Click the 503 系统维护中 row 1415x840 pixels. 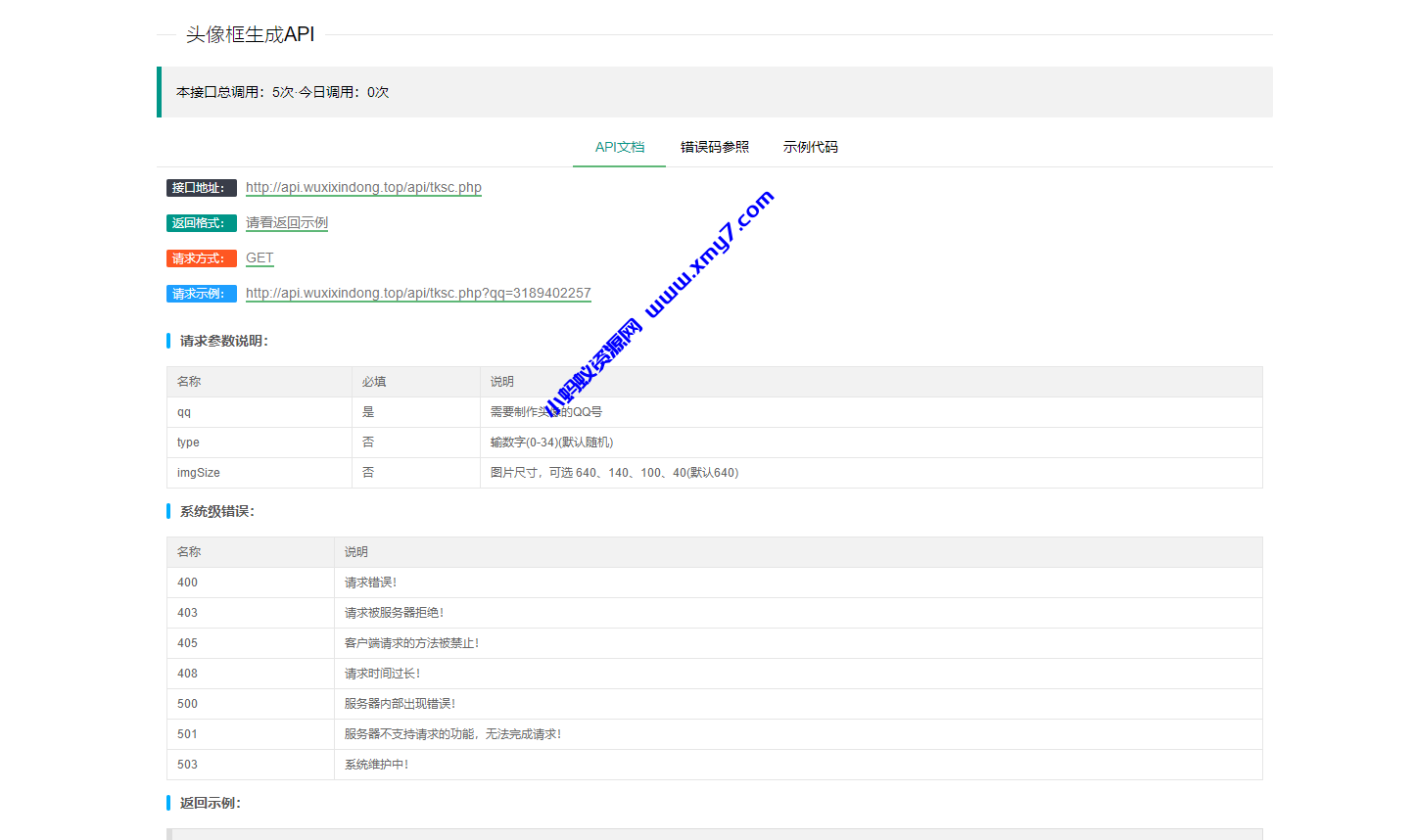(251, 765)
